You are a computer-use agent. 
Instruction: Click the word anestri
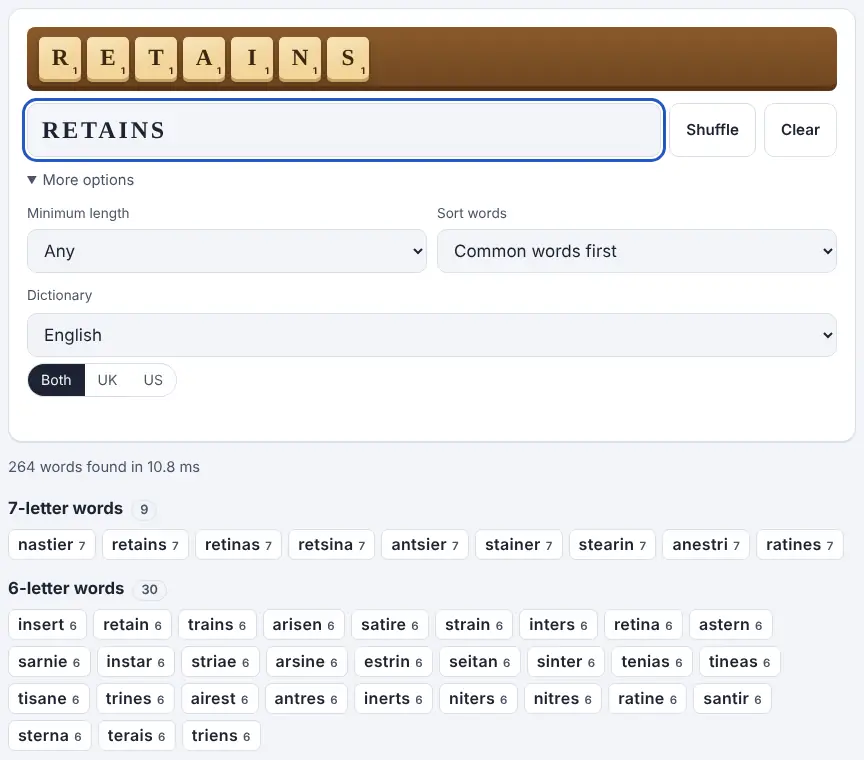[x=706, y=545]
